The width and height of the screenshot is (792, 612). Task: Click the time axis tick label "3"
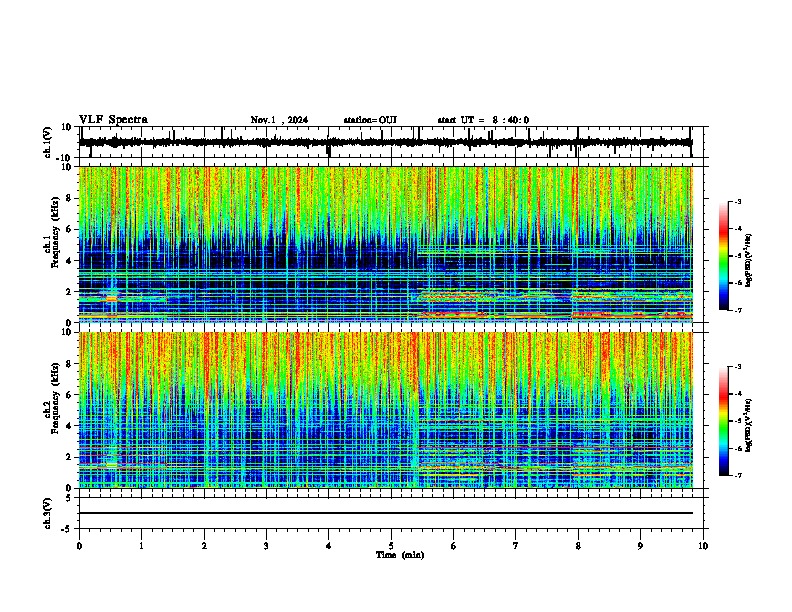point(266,546)
